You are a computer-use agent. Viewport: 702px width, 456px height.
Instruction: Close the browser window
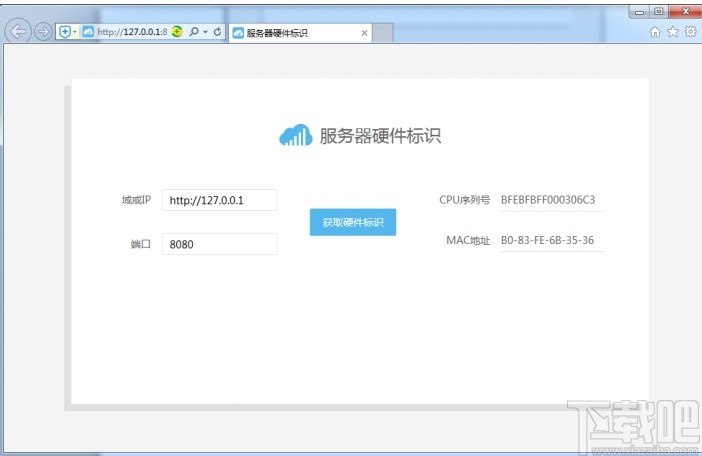[x=685, y=12]
